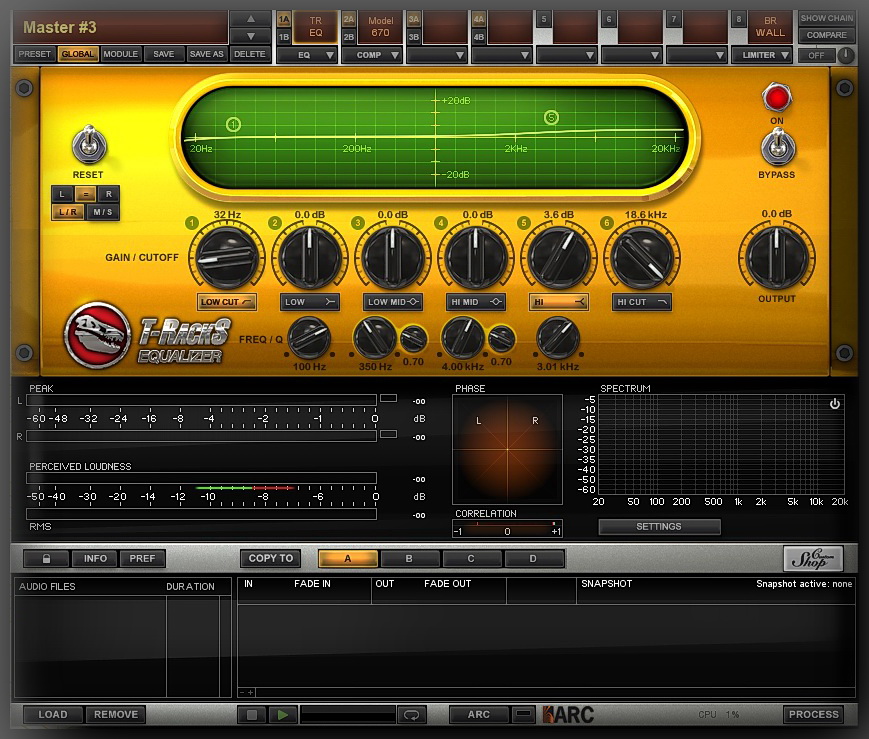Viewport: 869px width, 739px height.
Task: Toggle the HI shelf band button
Action: pyautogui.click(x=559, y=302)
